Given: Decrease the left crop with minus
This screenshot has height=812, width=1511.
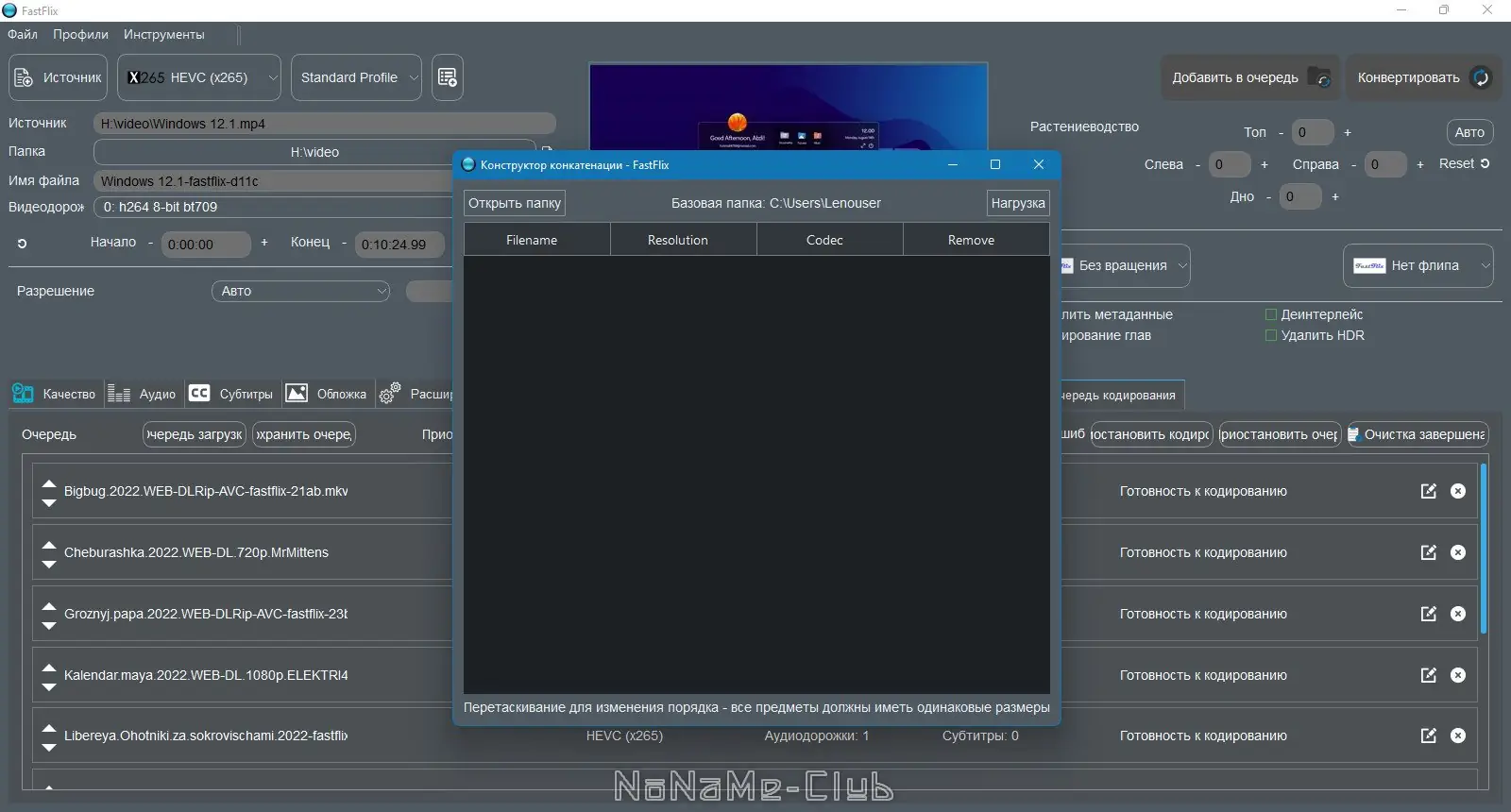Looking at the screenshot, I should [x=1197, y=164].
